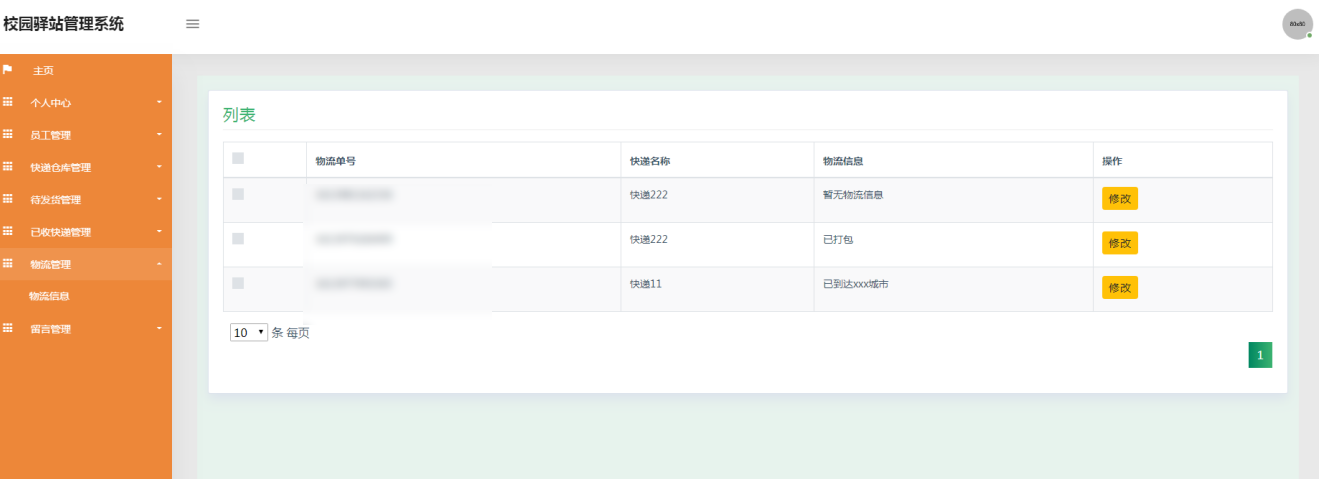
Task: Expand the 快递仓库管理 menu arrow
Action: tap(159, 167)
